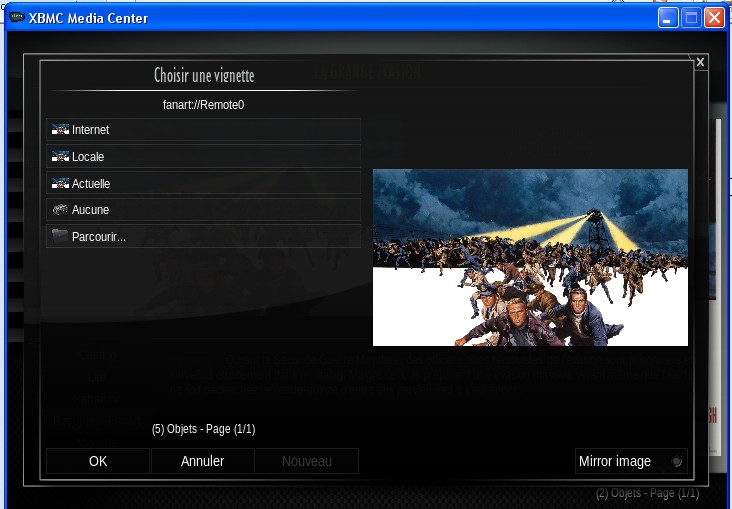Viewport: 732px width, 509px height.
Task: Open Parcourir... to browse for an image
Action: click(x=203, y=236)
